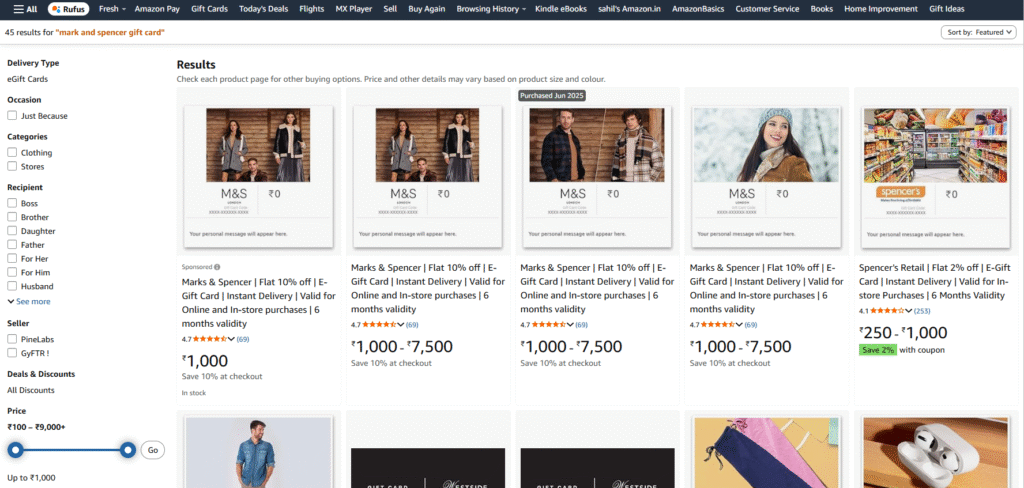Open Kindle eBooks nav item
Screen dimensions: 1024x488
pos(560,9)
